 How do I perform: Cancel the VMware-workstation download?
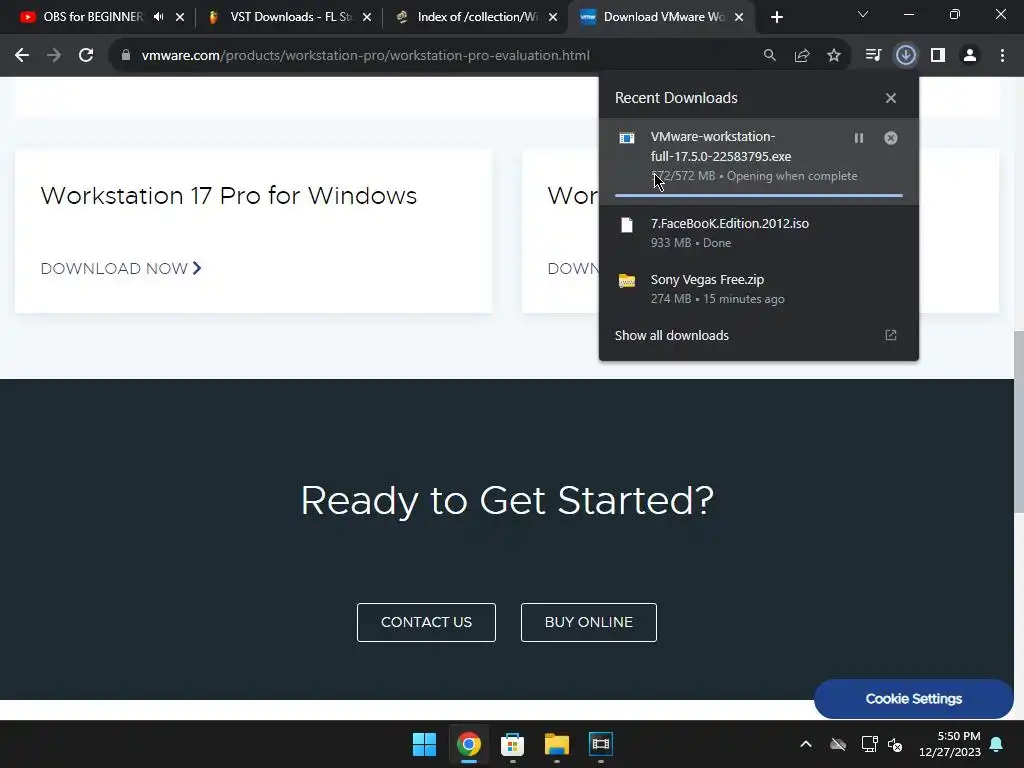[x=891, y=138]
